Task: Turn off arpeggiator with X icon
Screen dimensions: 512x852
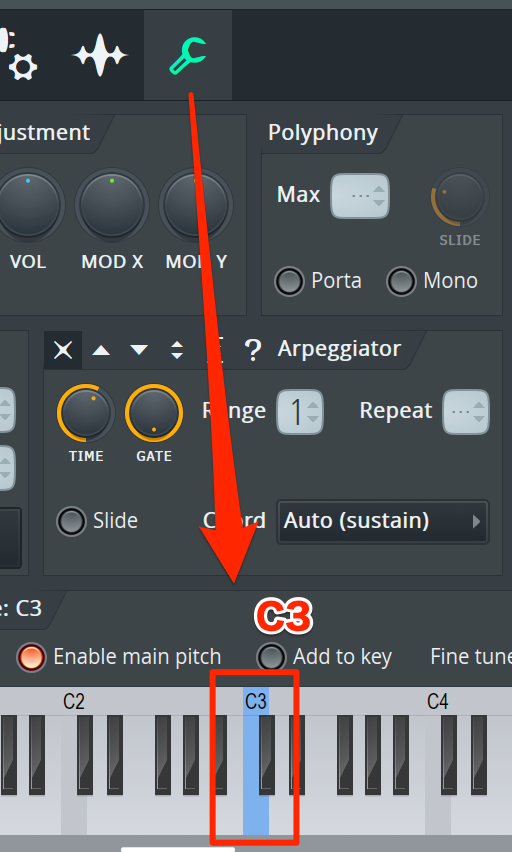Action: click(x=63, y=350)
